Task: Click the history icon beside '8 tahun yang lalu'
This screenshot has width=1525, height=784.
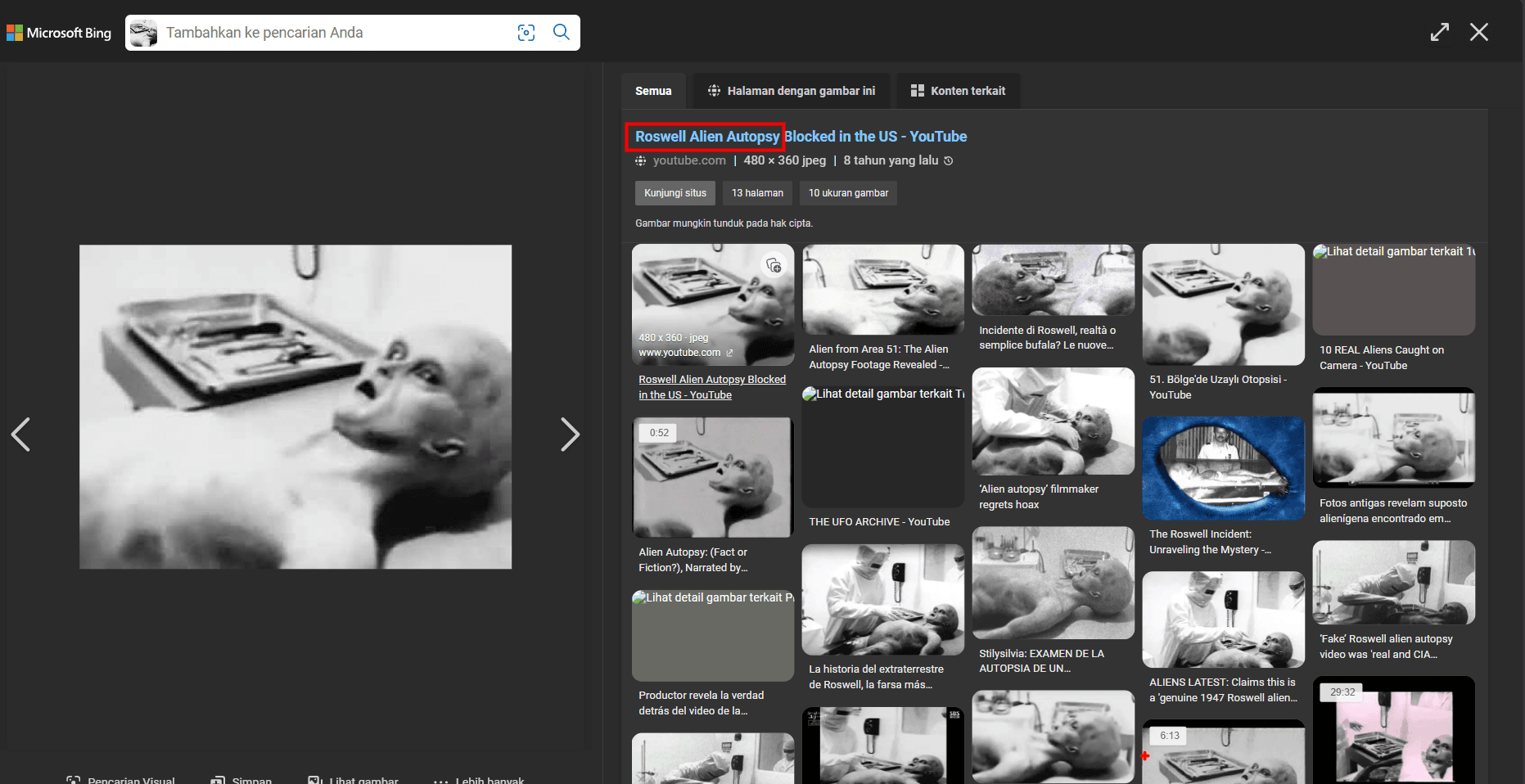Action: click(949, 161)
